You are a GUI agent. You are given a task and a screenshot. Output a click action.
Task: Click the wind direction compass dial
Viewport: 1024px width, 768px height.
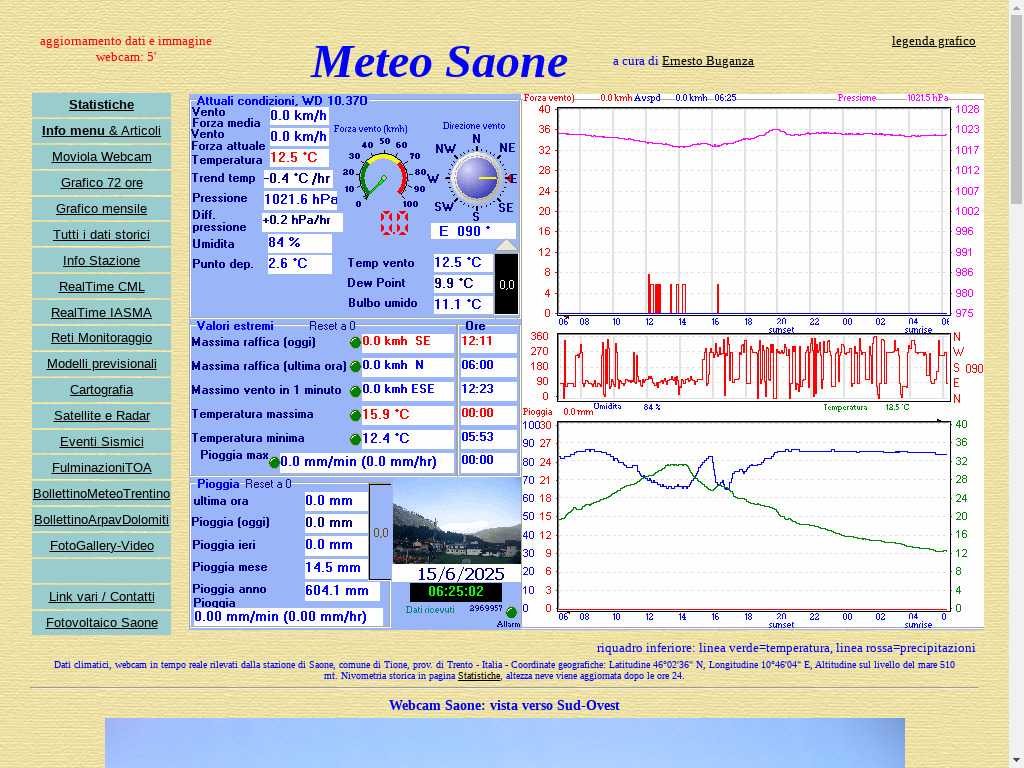(476, 177)
